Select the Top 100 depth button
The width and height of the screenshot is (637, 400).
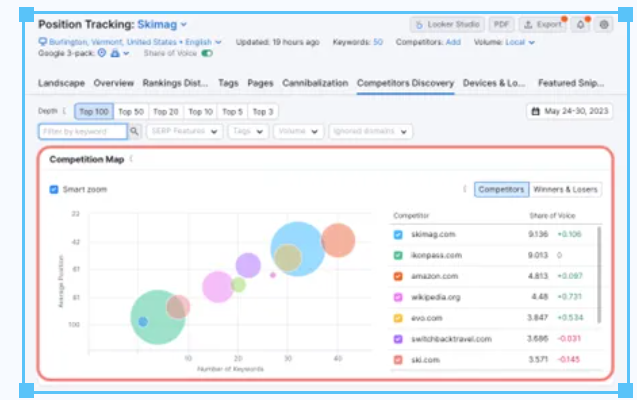[94, 112]
